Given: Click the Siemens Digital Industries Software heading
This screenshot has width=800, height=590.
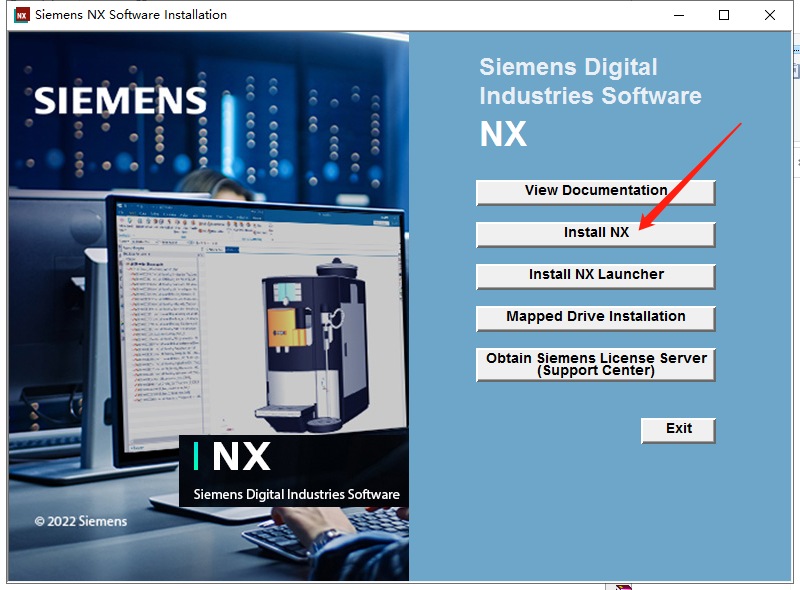Looking at the screenshot, I should [x=588, y=81].
